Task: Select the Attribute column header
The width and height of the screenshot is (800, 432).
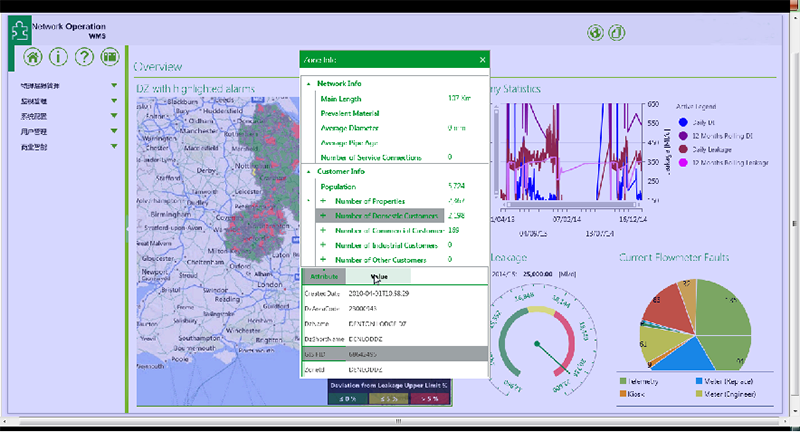Action: click(x=324, y=275)
